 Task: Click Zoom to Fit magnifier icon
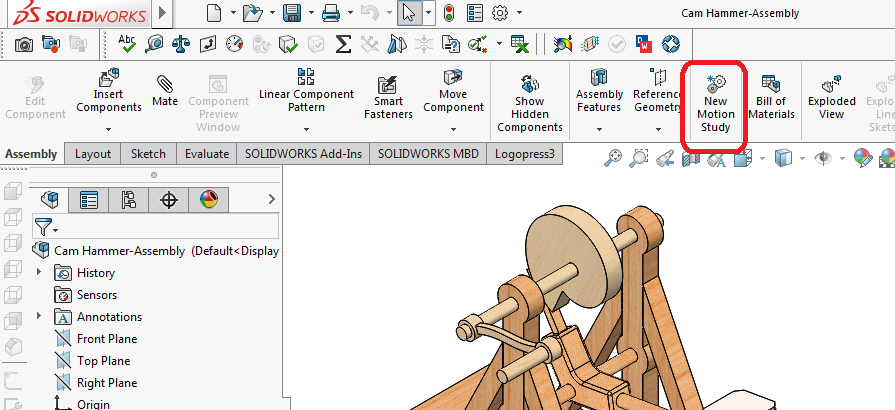point(612,158)
